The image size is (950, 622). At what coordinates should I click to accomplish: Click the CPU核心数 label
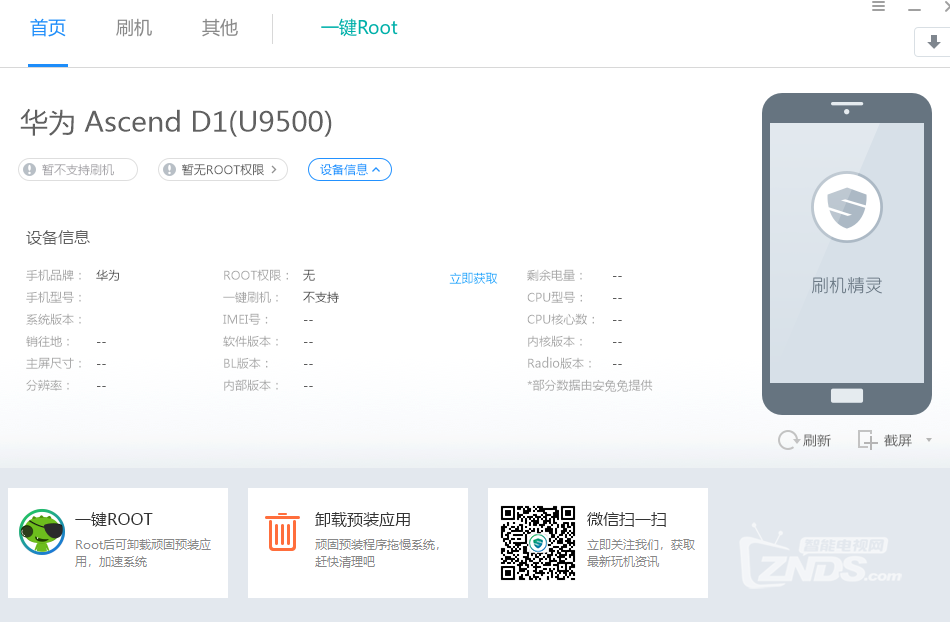[x=561, y=319]
